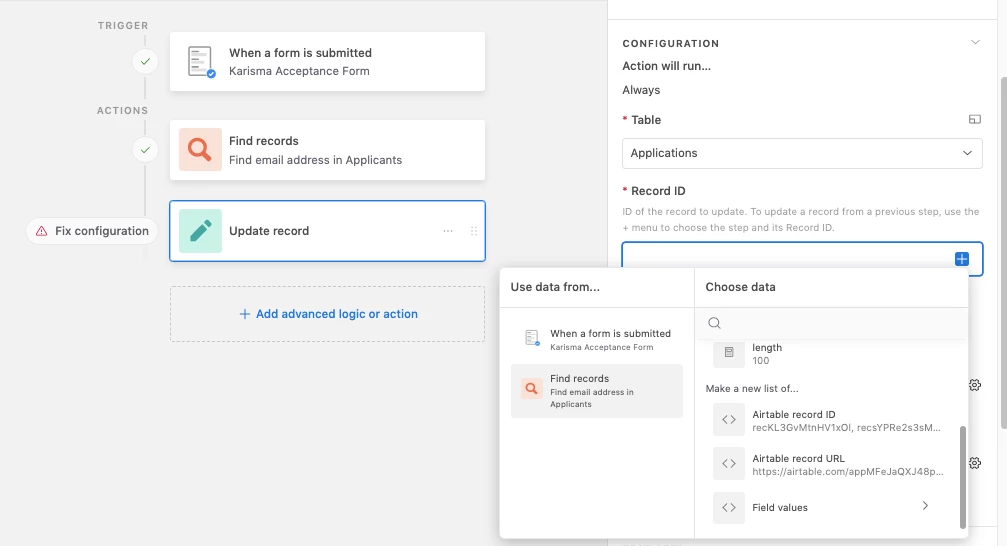Click the Find records icon in Use data from
1007x546 pixels.
click(x=532, y=388)
